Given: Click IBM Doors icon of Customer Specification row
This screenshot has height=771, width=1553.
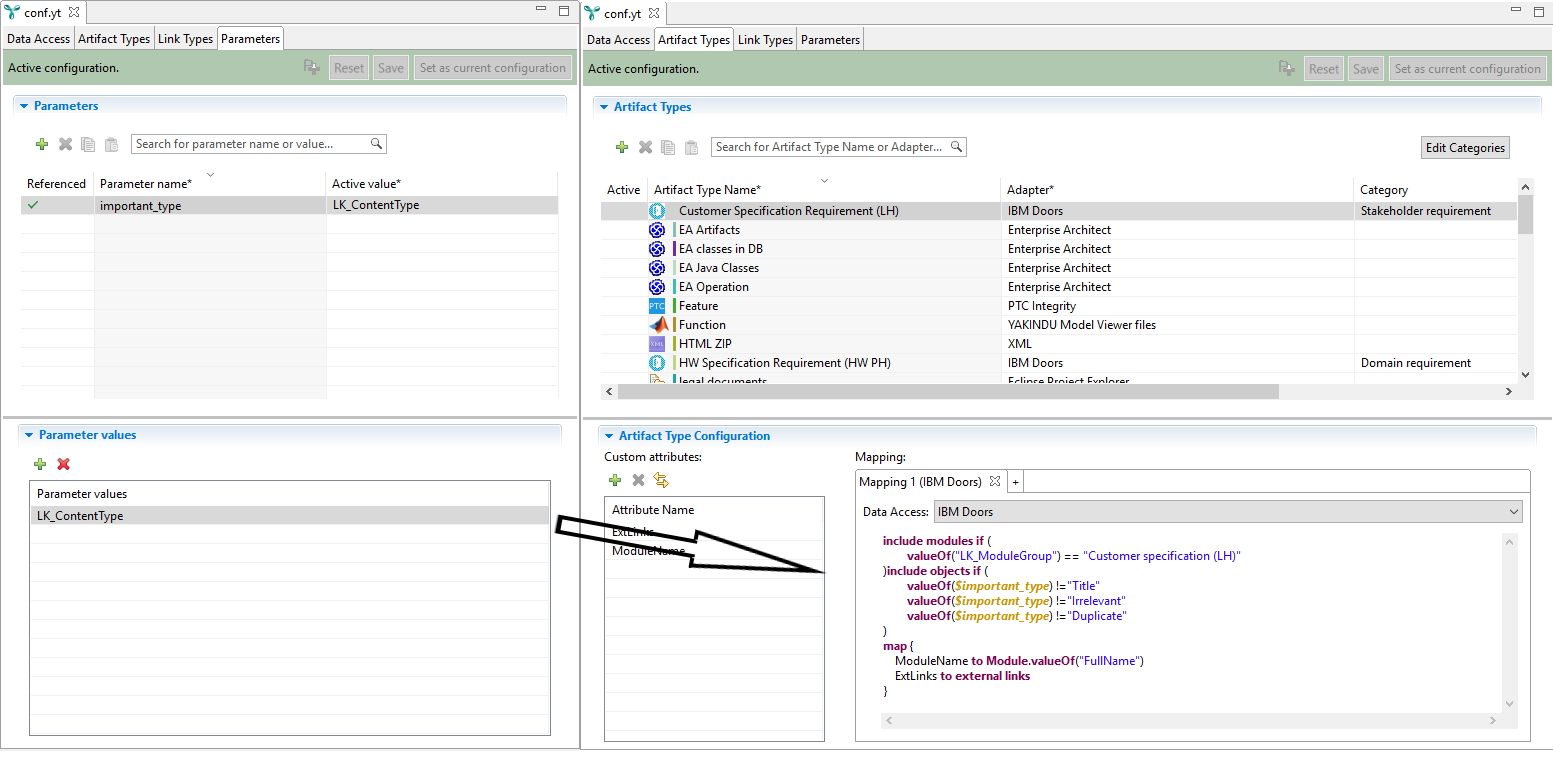Looking at the screenshot, I should (657, 211).
